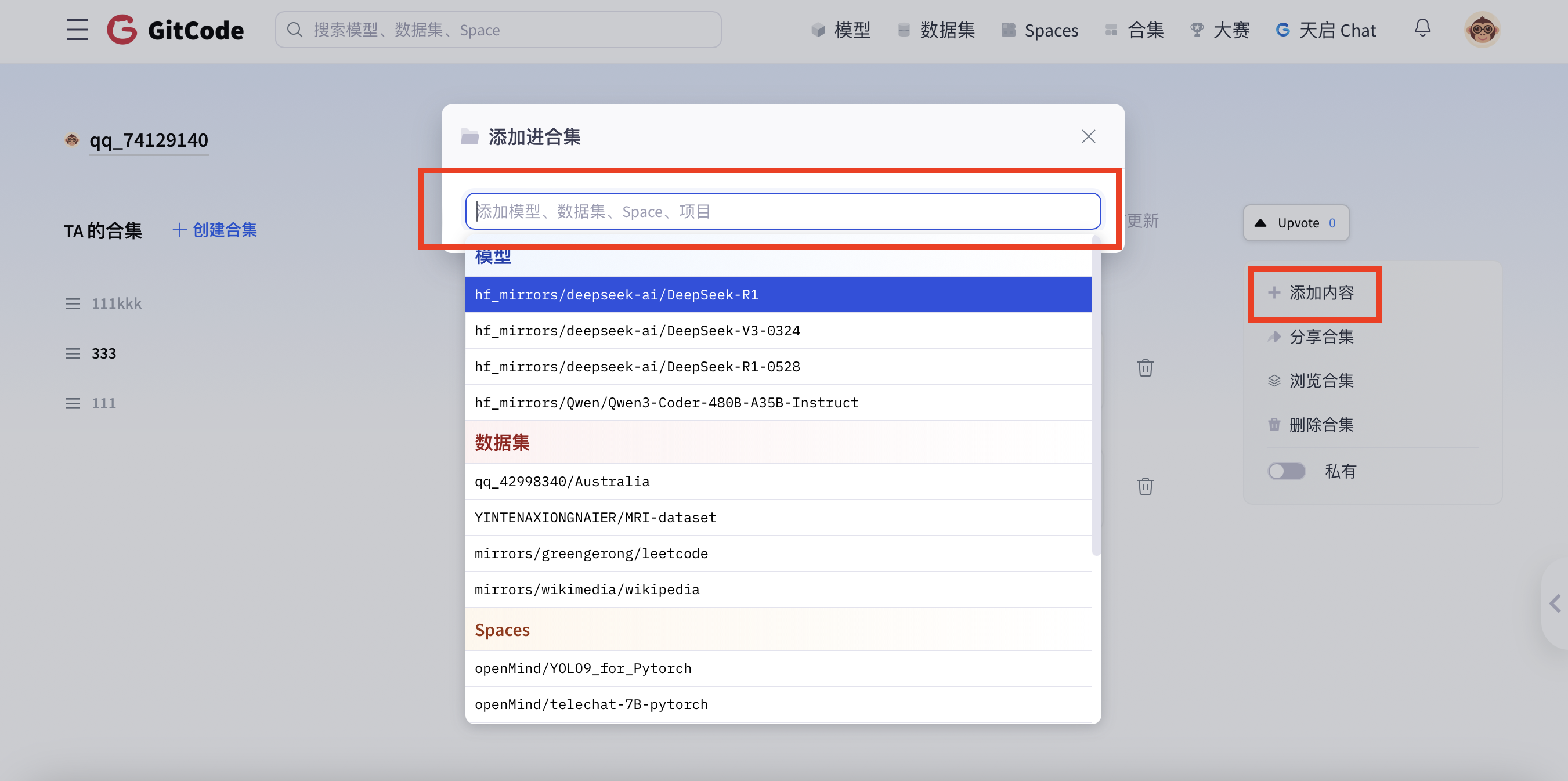Open the 合集 nav item
This screenshot has width=1568, height=781.
coord(1134,30)
